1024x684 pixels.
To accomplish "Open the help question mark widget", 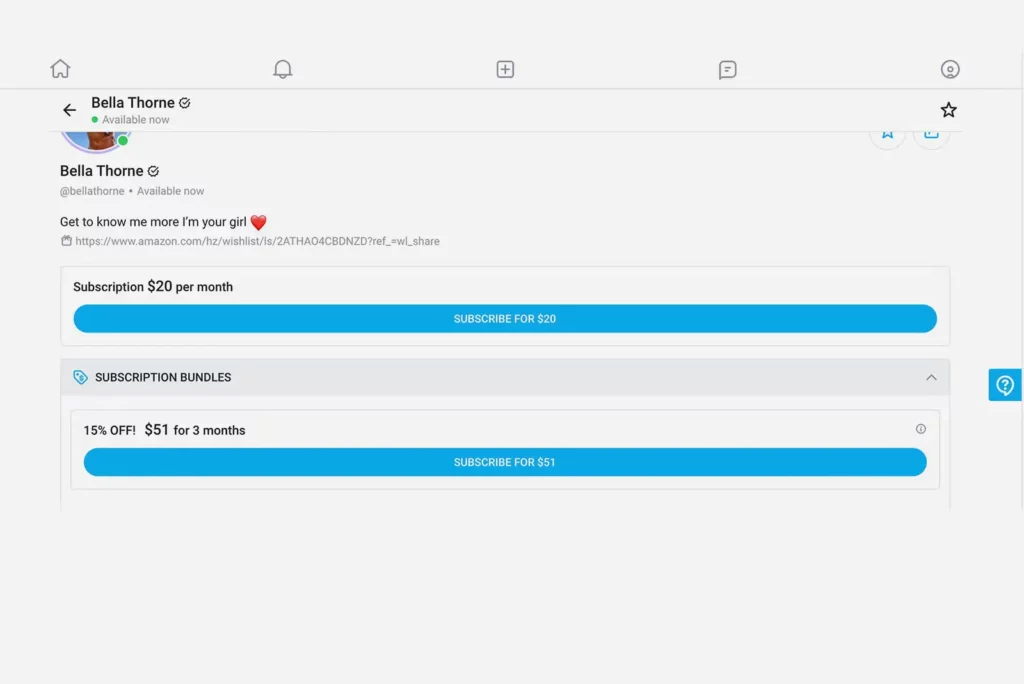I will point(1004,385).
